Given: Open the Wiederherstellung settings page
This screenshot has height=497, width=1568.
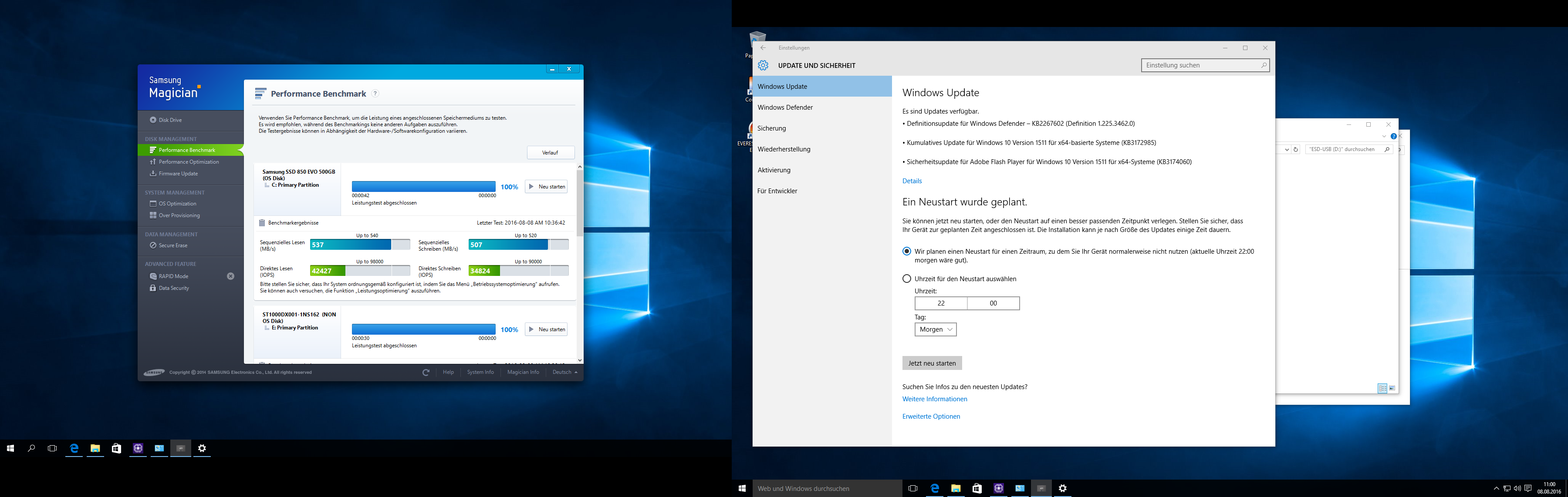Looking at the screenshot, I should [784, 150].
